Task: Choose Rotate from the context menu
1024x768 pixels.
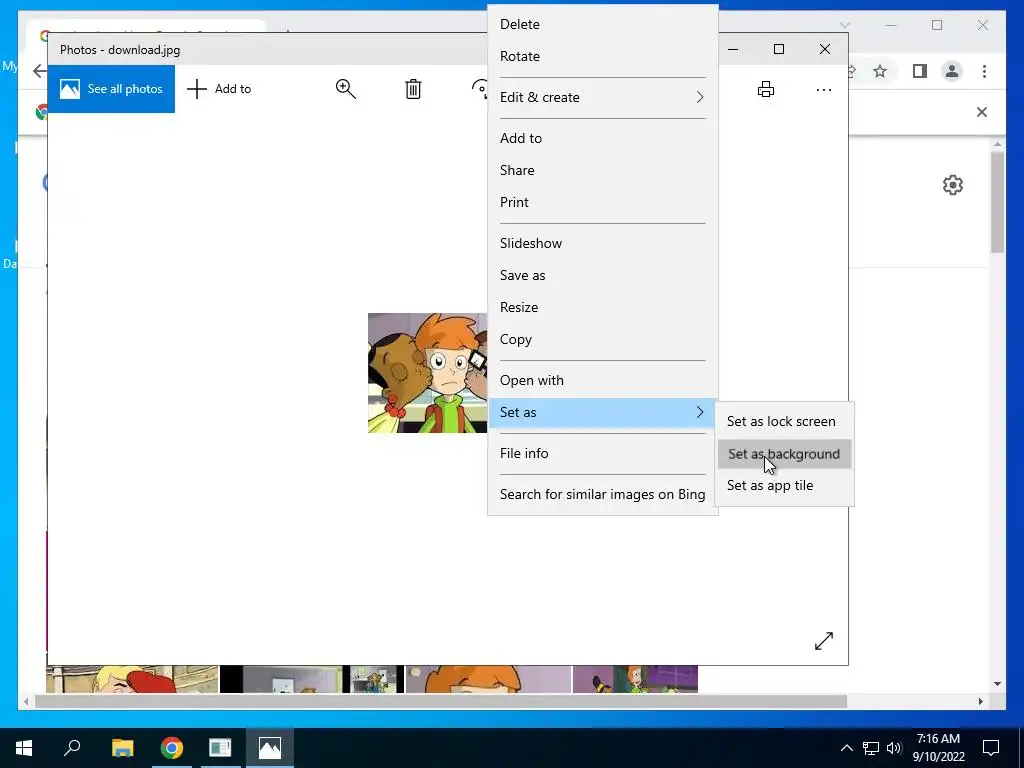Action: (x=602, y=56)
